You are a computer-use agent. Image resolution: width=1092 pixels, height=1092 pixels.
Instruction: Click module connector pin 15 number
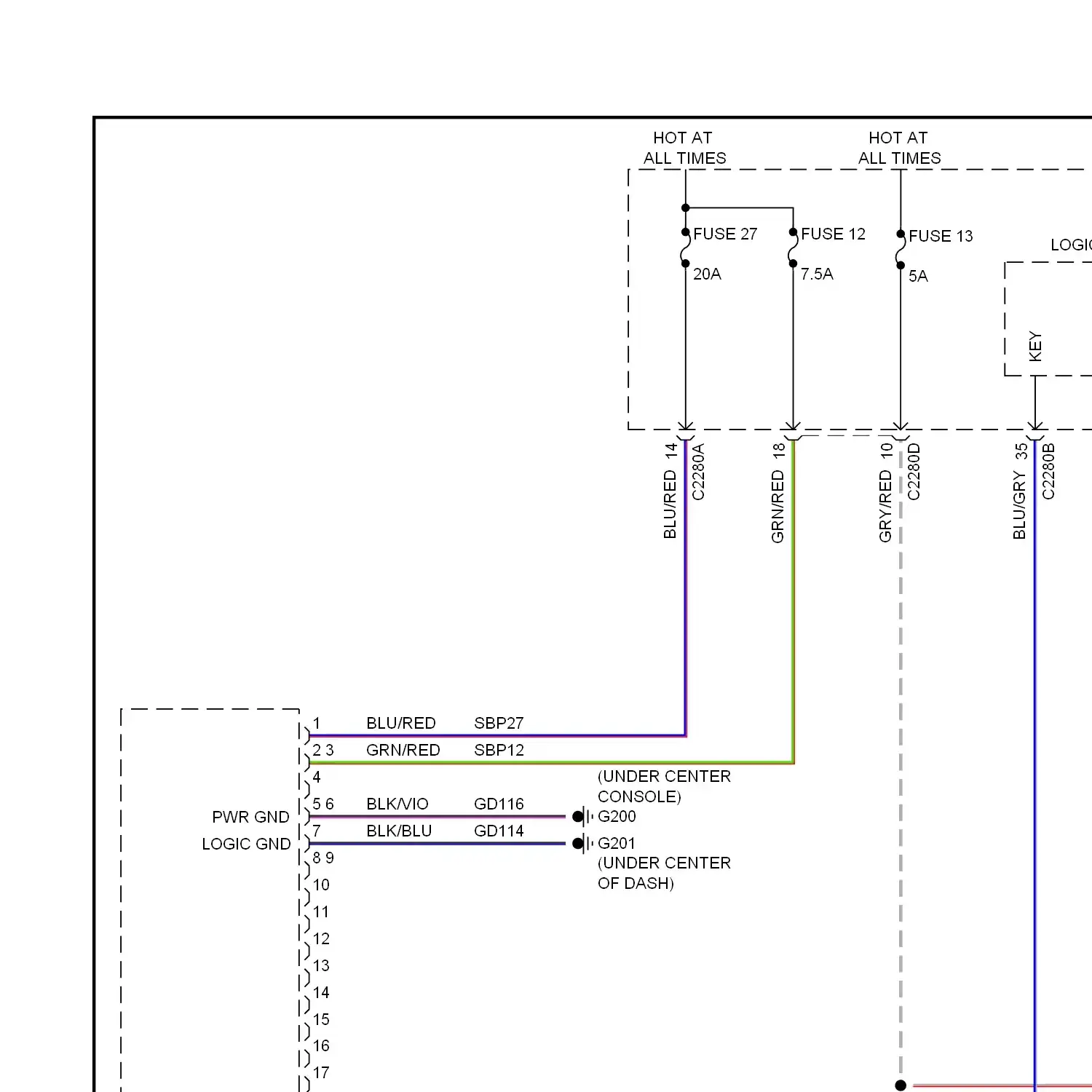pos(321,1019)
